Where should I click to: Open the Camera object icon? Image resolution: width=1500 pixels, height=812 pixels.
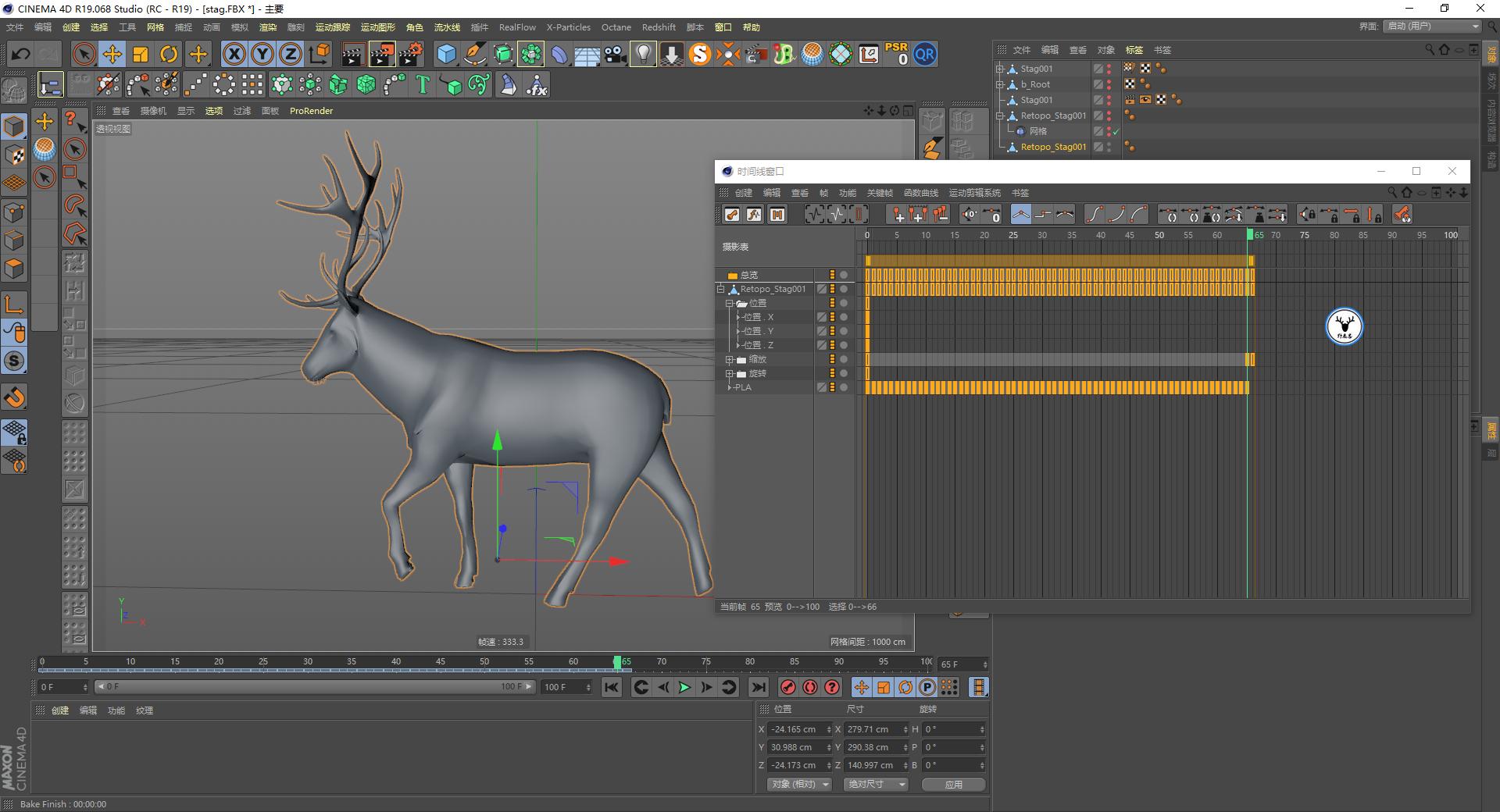click(616, 54)
